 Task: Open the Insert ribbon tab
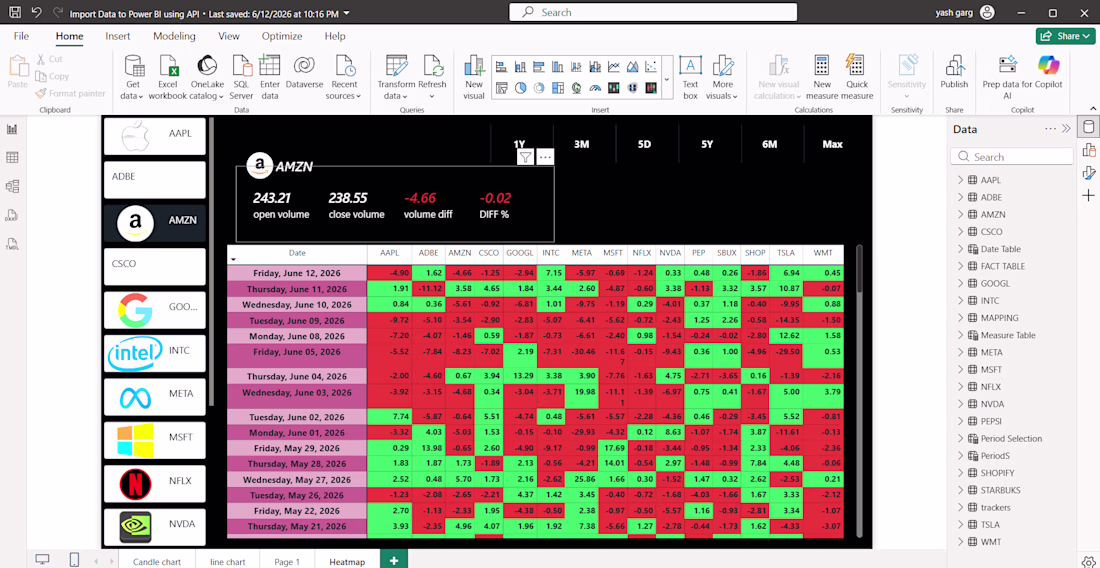118,36
